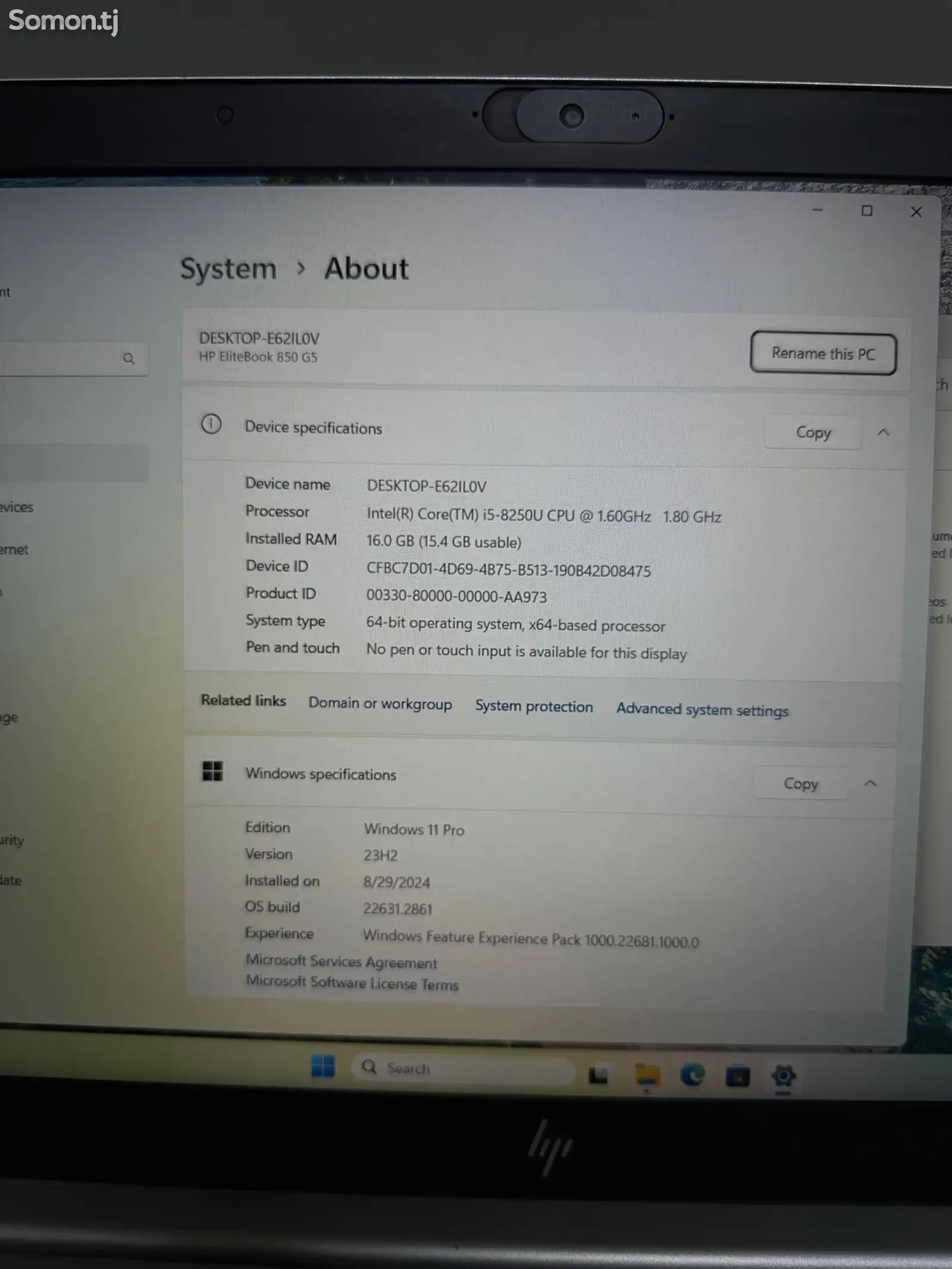This screenshot has height=1269, width=952.
Task: Open Microsoft Store icon in taskbar
Action: (x=738, y=1076)
